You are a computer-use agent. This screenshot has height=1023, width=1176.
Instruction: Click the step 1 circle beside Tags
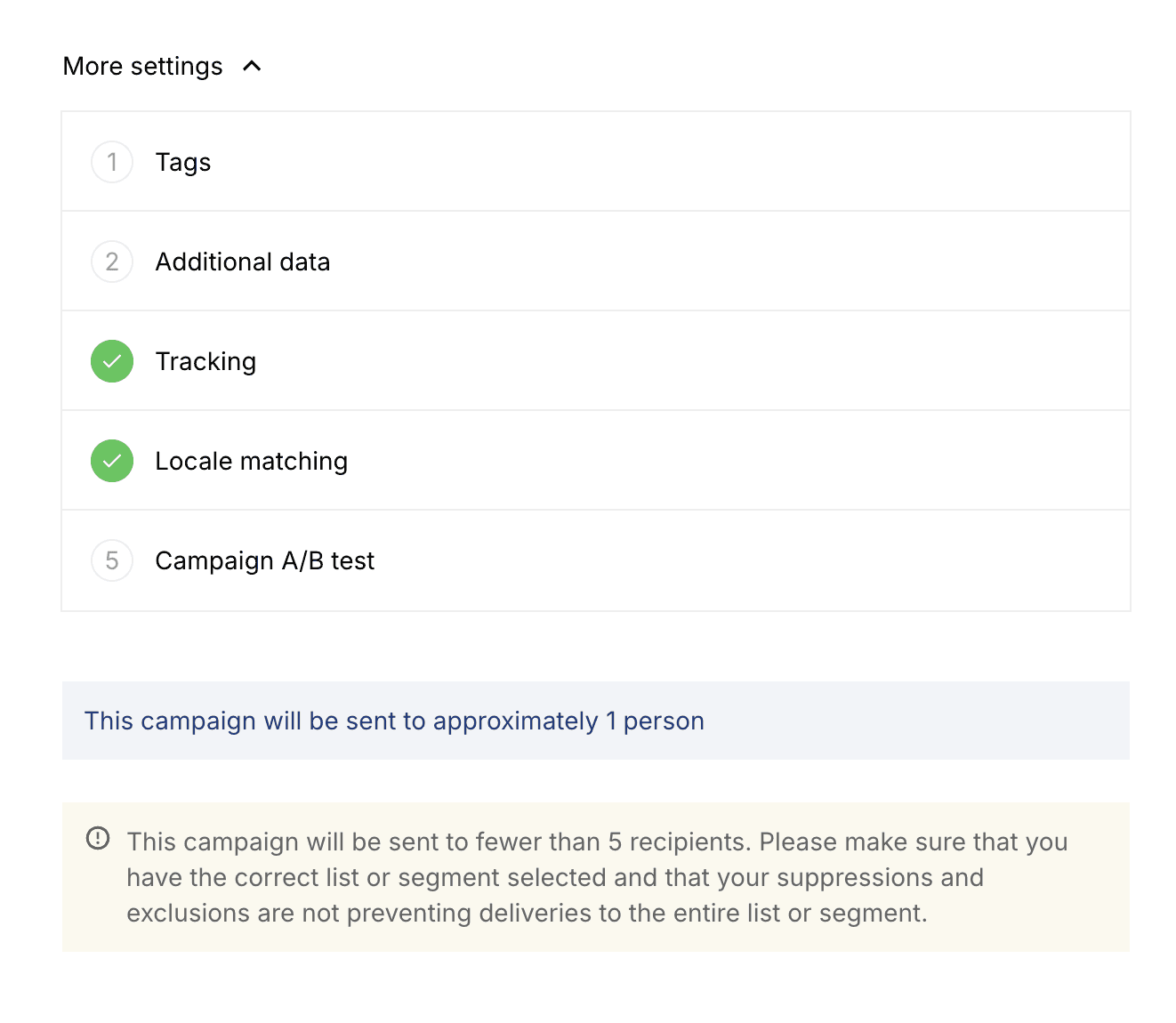112,162
